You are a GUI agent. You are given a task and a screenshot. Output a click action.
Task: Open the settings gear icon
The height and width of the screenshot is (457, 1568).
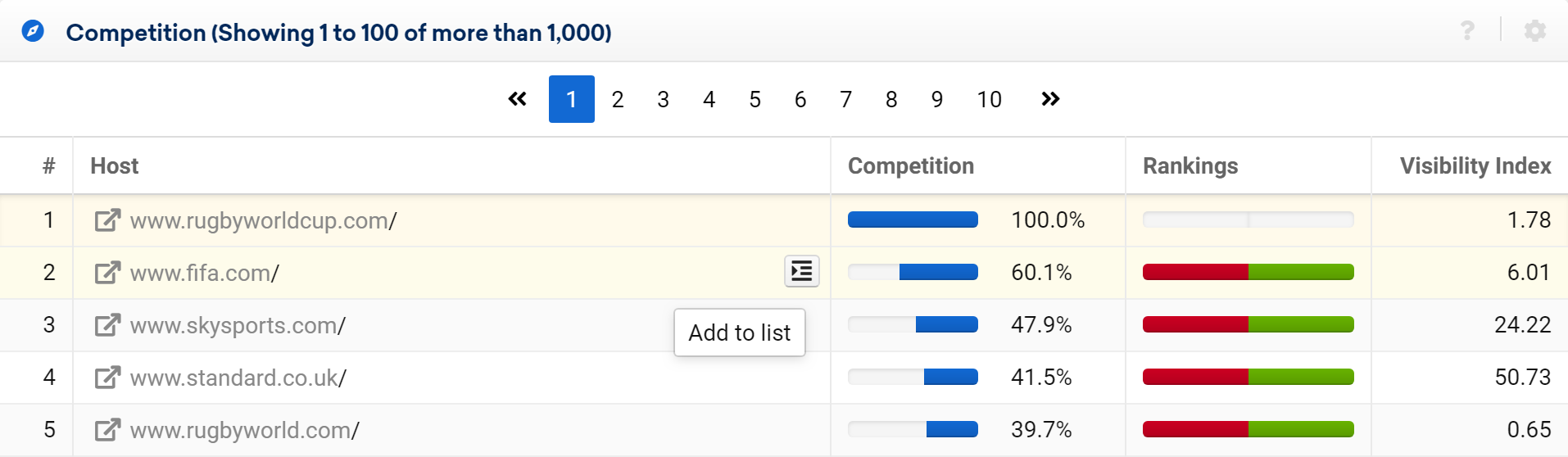[1534, 31]
